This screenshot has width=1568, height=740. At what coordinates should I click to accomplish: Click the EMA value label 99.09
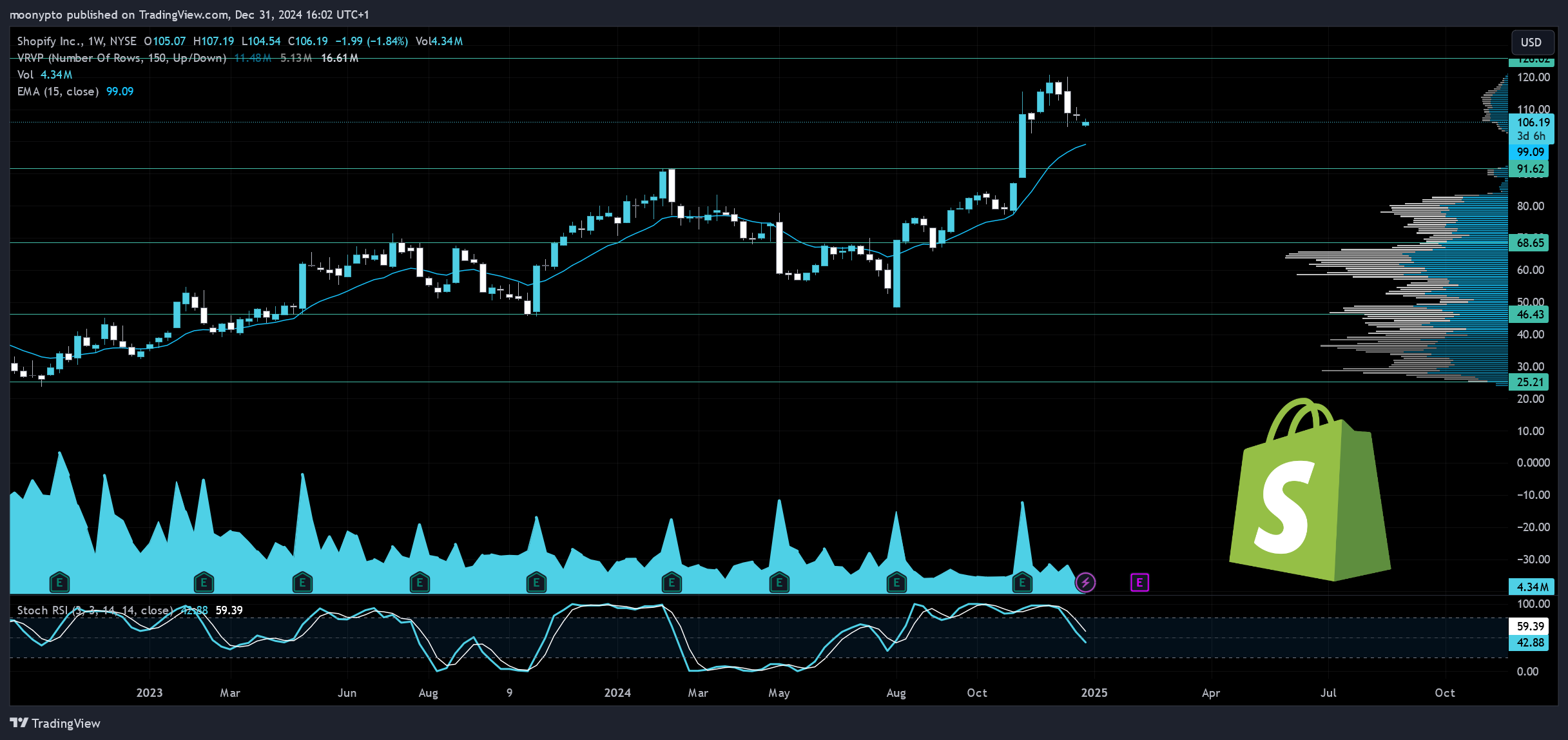tap(1530, 152)
